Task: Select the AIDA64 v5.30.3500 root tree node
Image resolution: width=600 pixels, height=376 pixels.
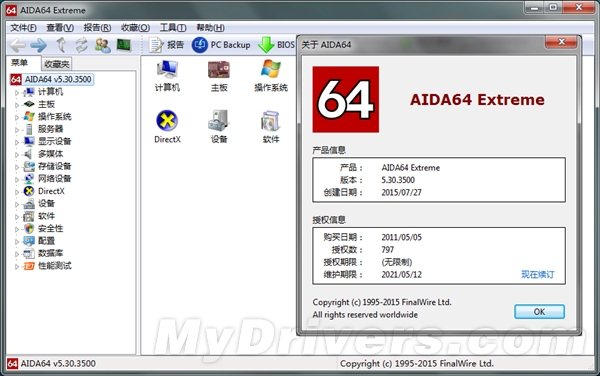Action: (x=52, y=79)
